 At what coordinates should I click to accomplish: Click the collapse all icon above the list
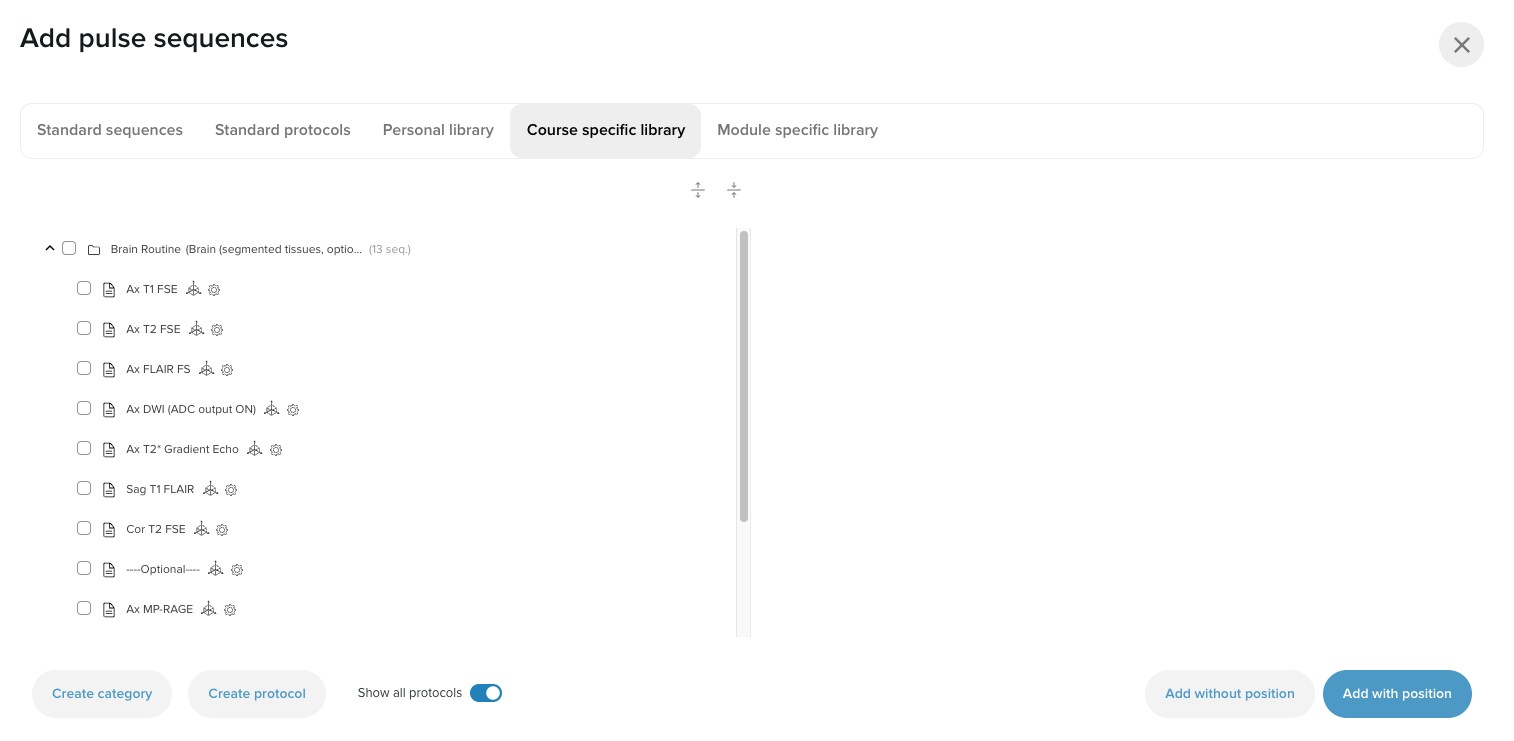(x=734, y=190)
